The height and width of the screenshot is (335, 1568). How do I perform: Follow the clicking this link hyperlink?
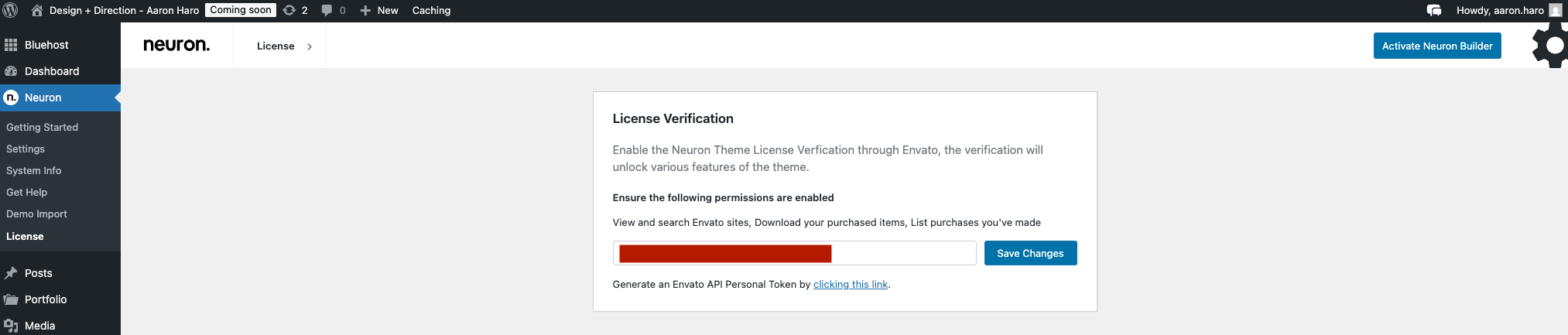click(x=850, y=284)
